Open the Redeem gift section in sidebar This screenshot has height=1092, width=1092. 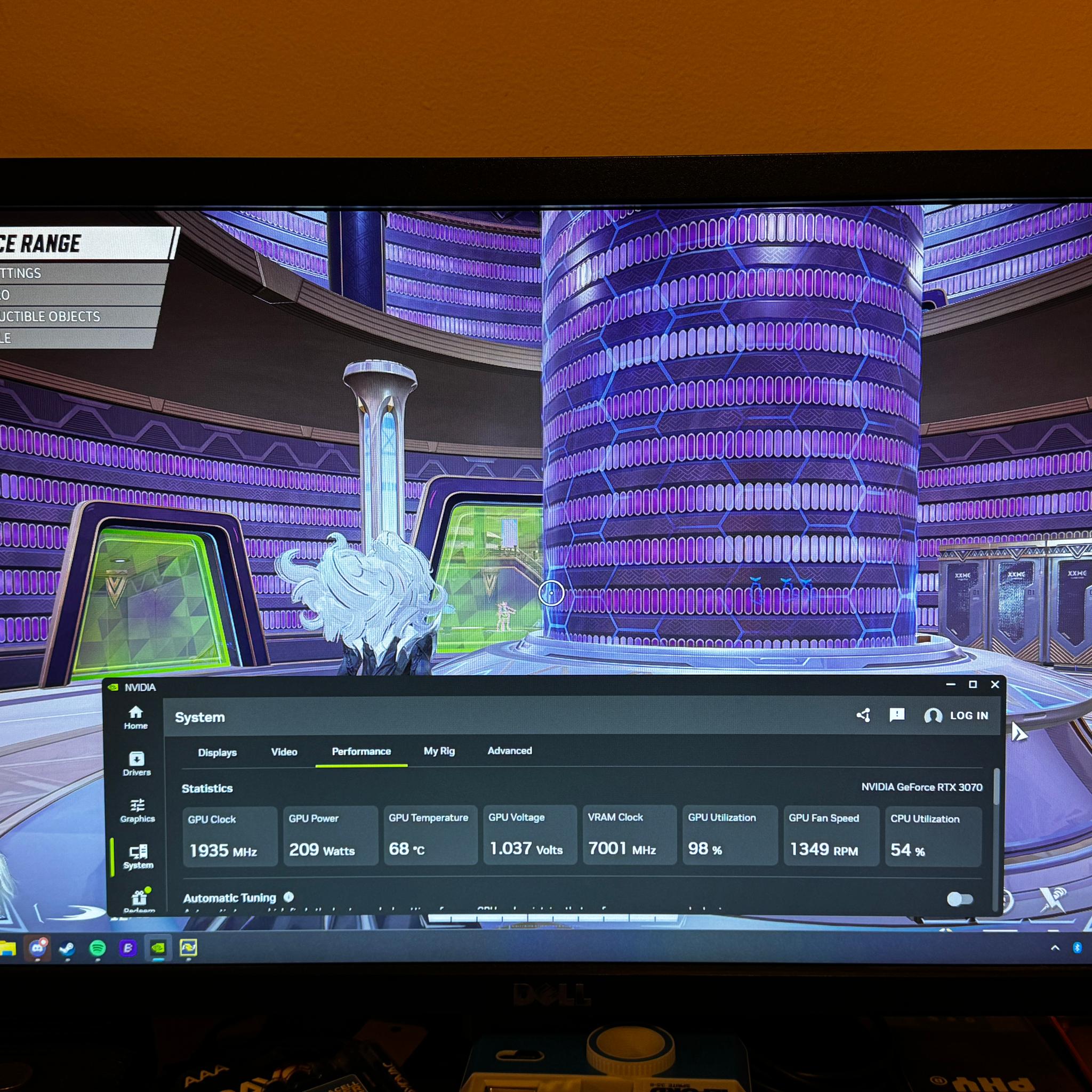click(x=139, y=900)
